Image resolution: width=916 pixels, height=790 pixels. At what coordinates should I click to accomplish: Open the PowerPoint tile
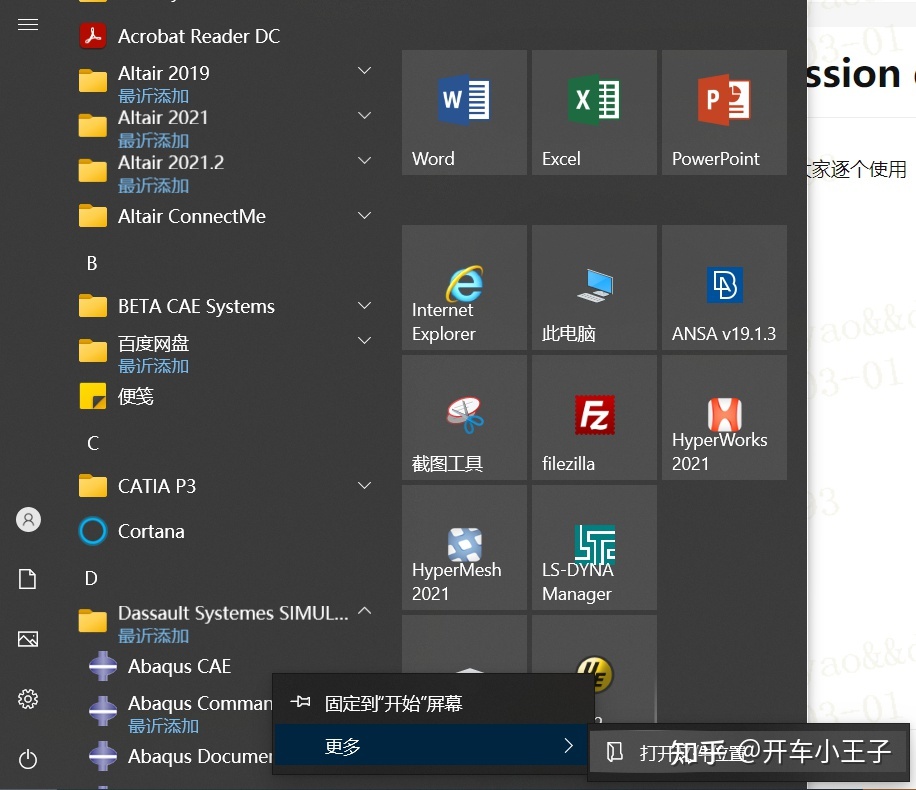point(724,112)
